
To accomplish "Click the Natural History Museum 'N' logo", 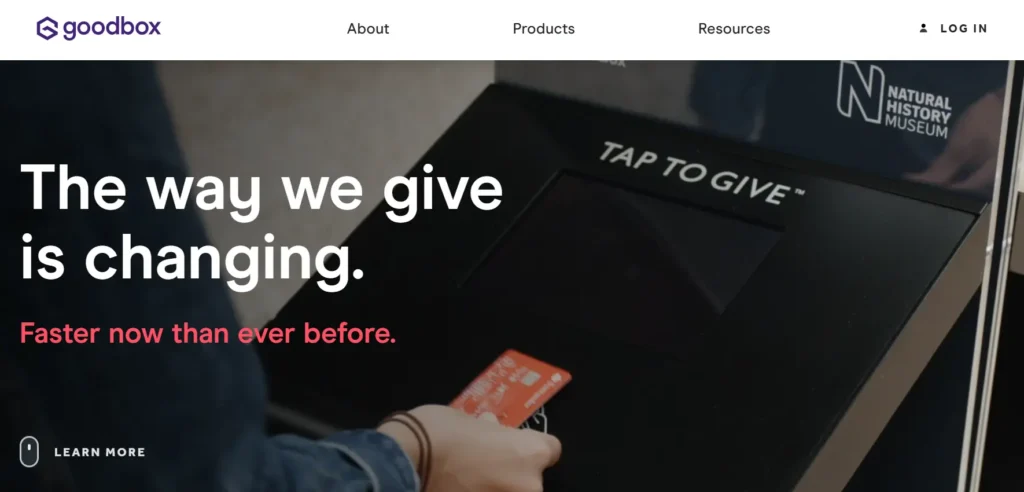I will pyautogui.click(x=860, y=91).
